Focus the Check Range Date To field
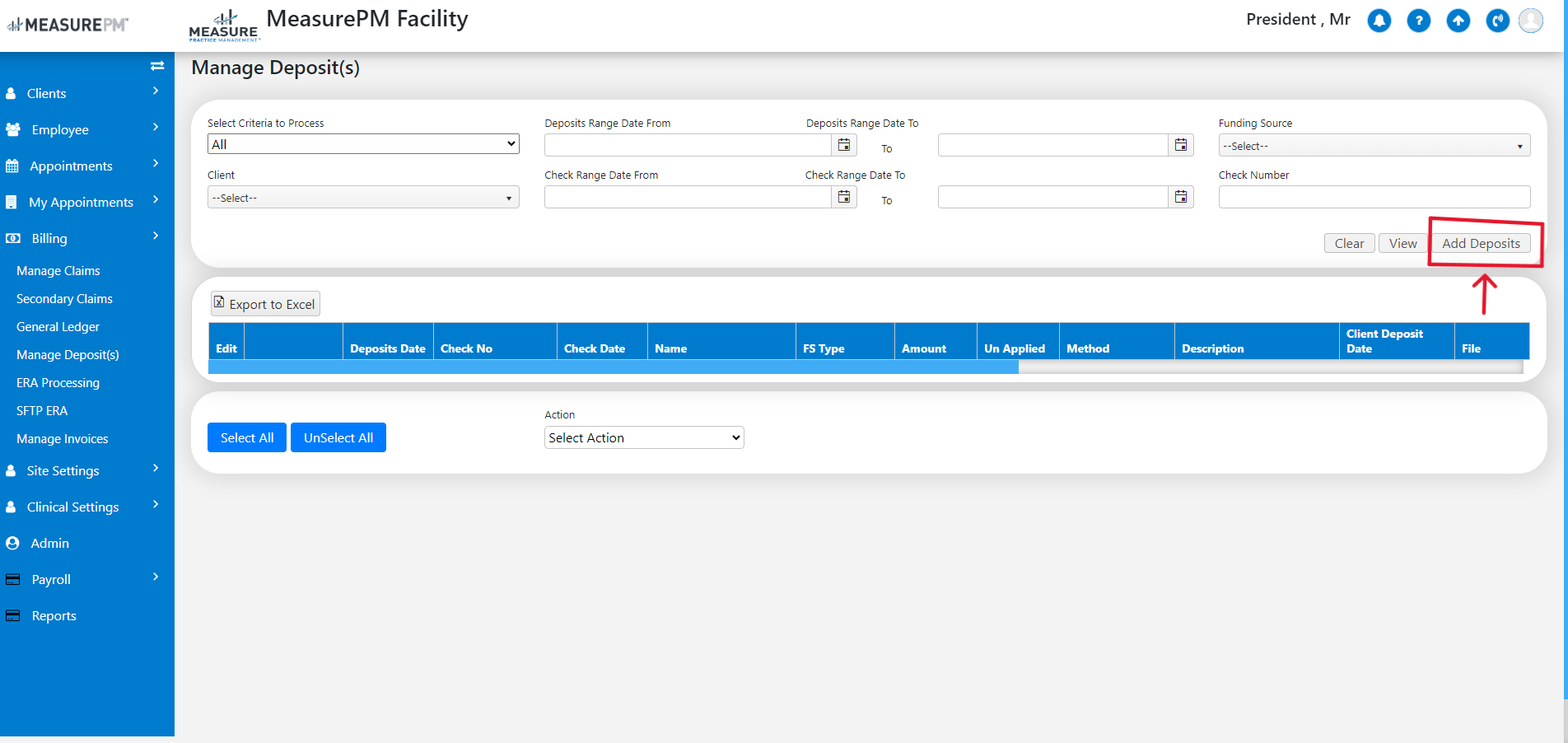The height and width of the screenshot is (743, 1568). 1053,197
